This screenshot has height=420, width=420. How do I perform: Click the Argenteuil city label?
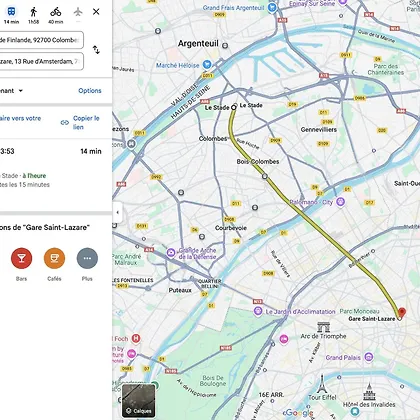tap(198, 43)
